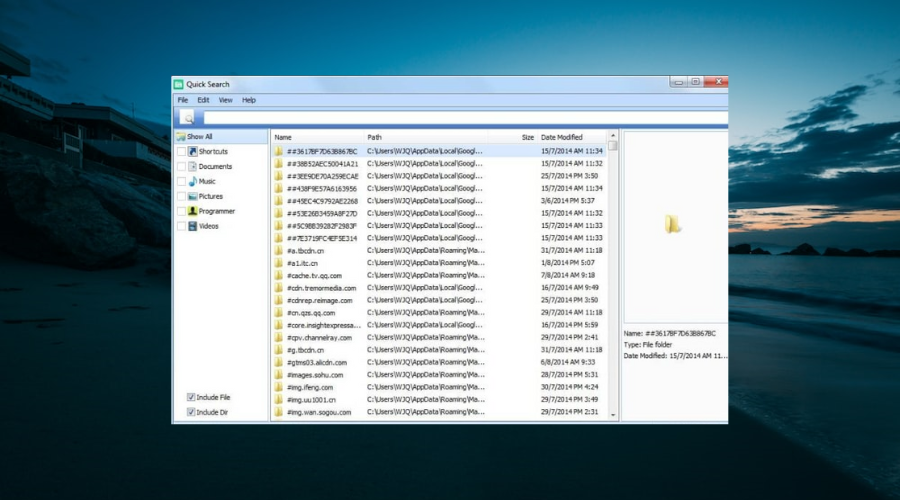Click the Music note icon
The width and height of the screenshot is (900, 500).
[x=192, y=181]
